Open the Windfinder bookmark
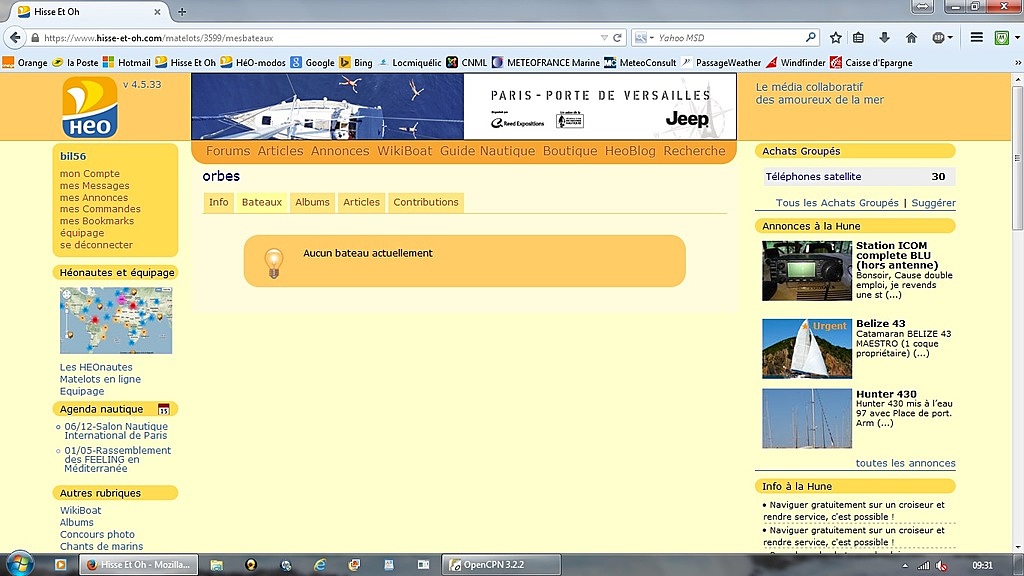This screenshot has height=576, width=1024. (x=796, y=63)
